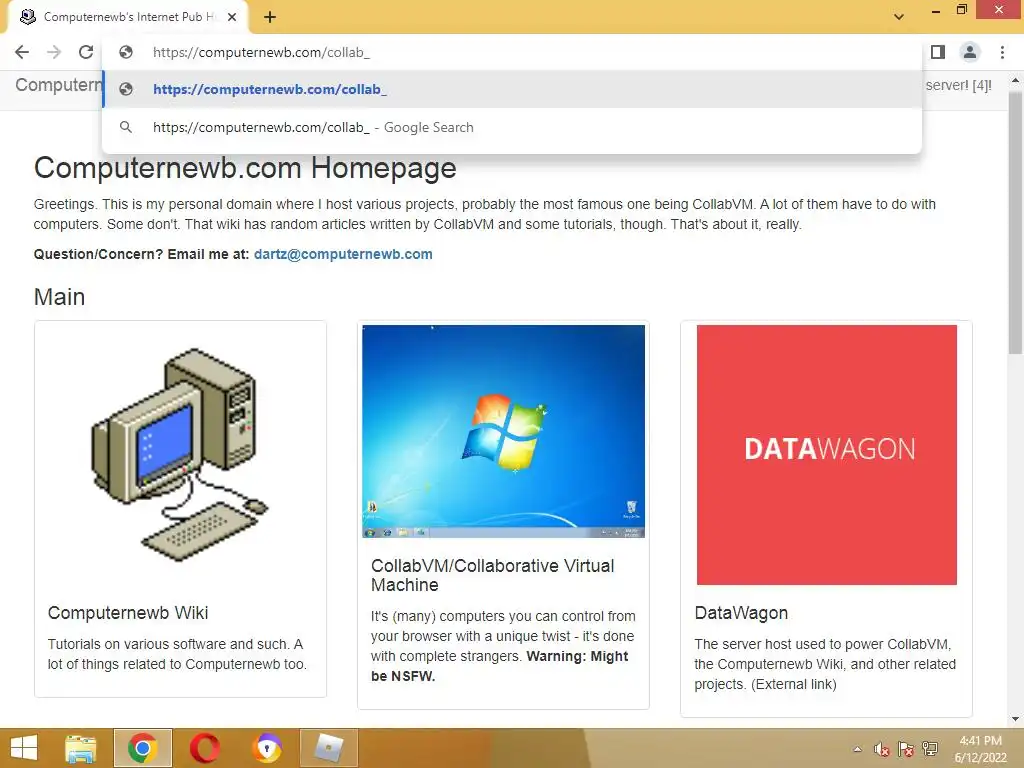Click the 'server! [4]!' navbar text
This screenshot has height=768, width=1024.
[x=958, y=85]
